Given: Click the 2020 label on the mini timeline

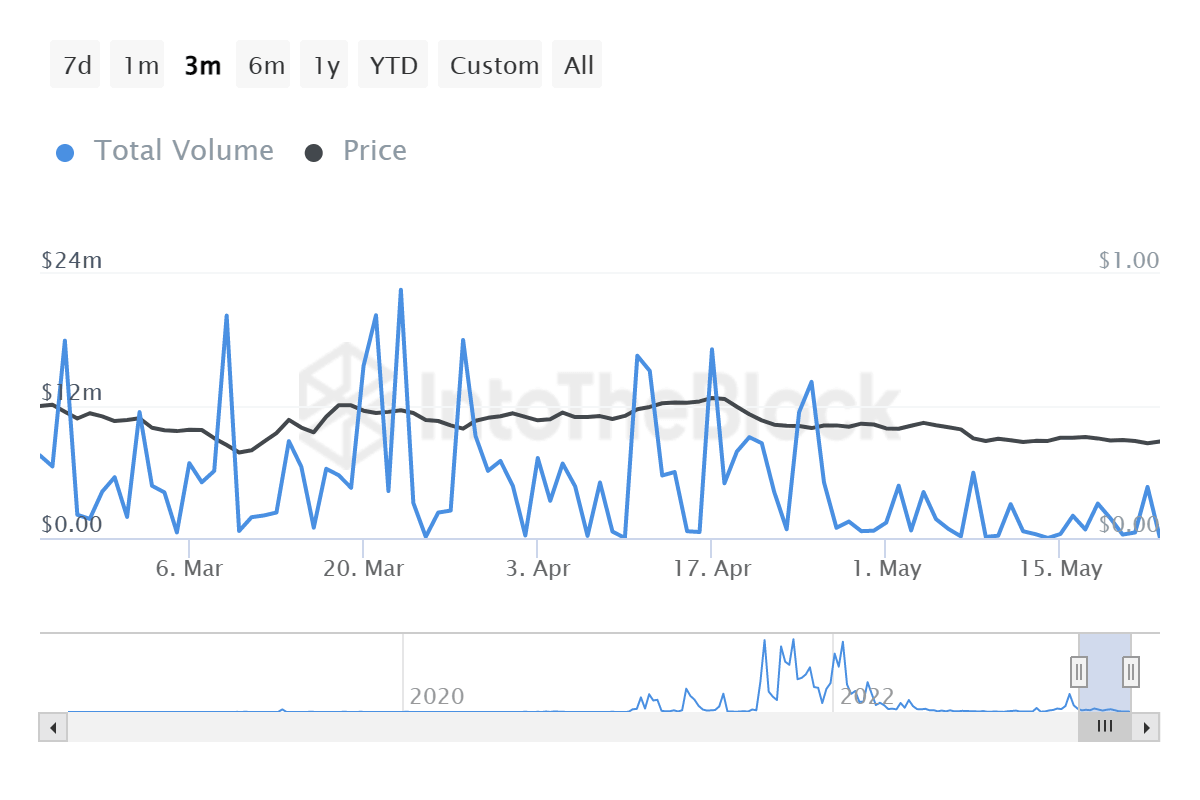Looking at the screenshot, I should [438, 696].
